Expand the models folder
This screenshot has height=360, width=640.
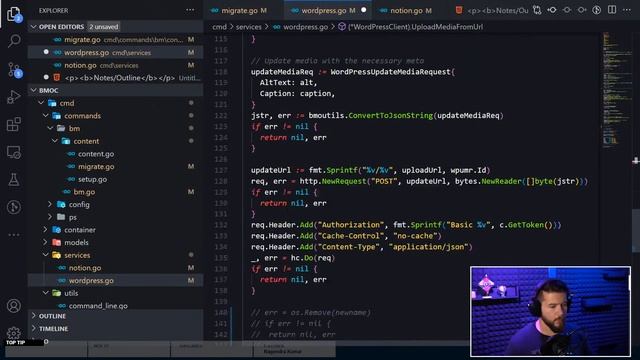click(45, 242)
